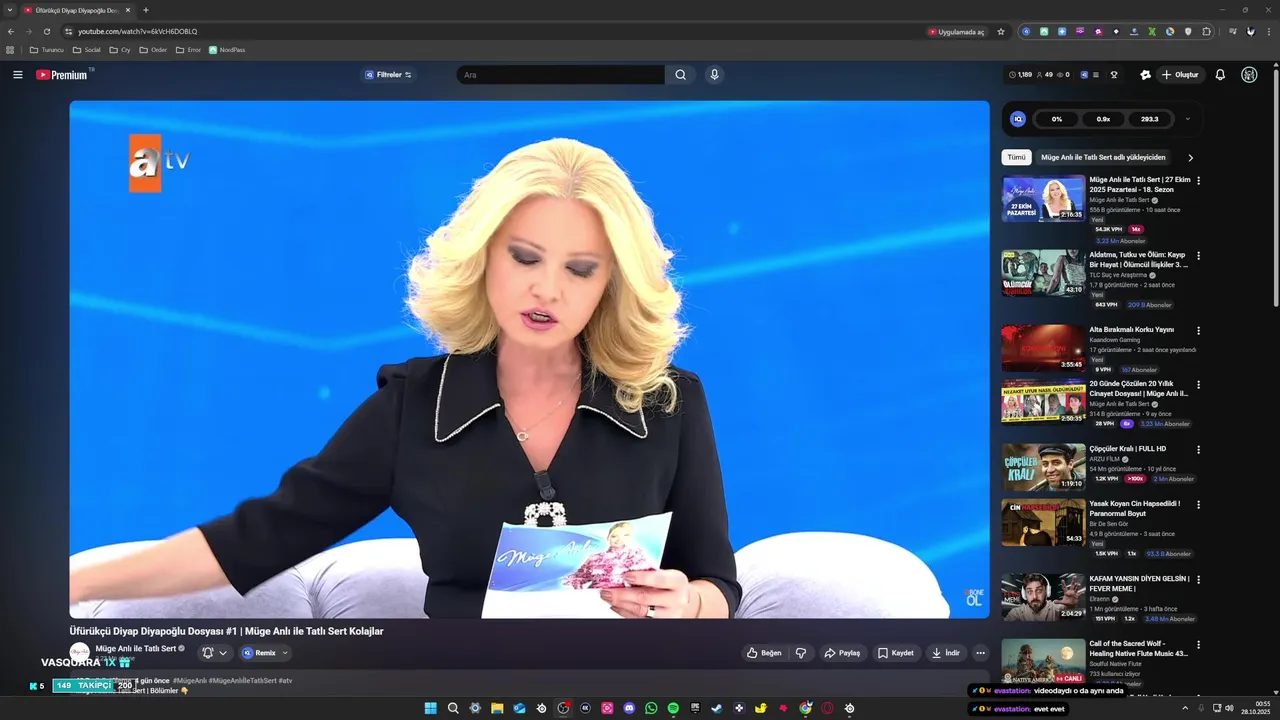
Task: Start voice search with microphone icon
Action: 714,75
